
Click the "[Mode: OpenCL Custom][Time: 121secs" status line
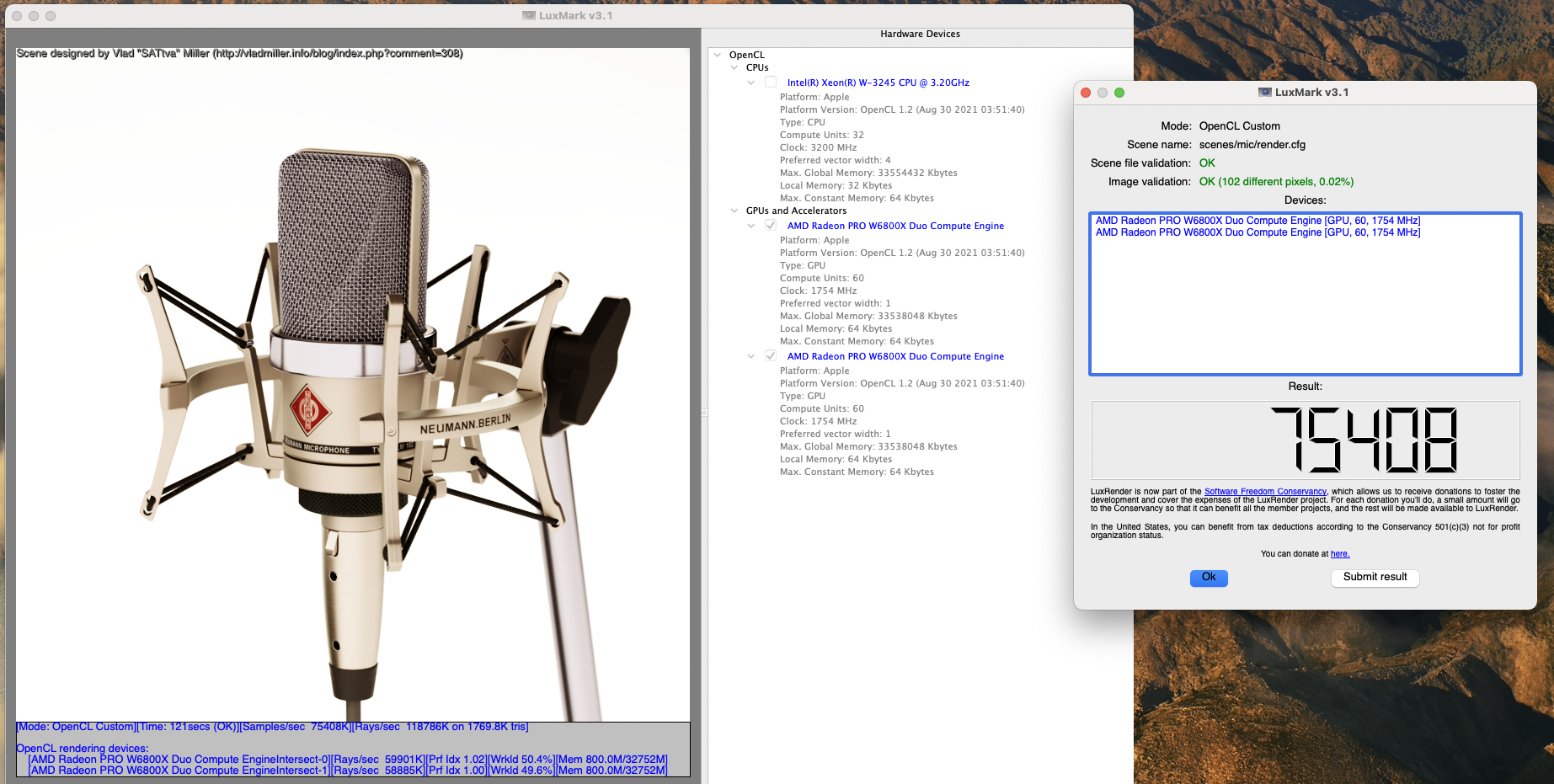[272, 727]
